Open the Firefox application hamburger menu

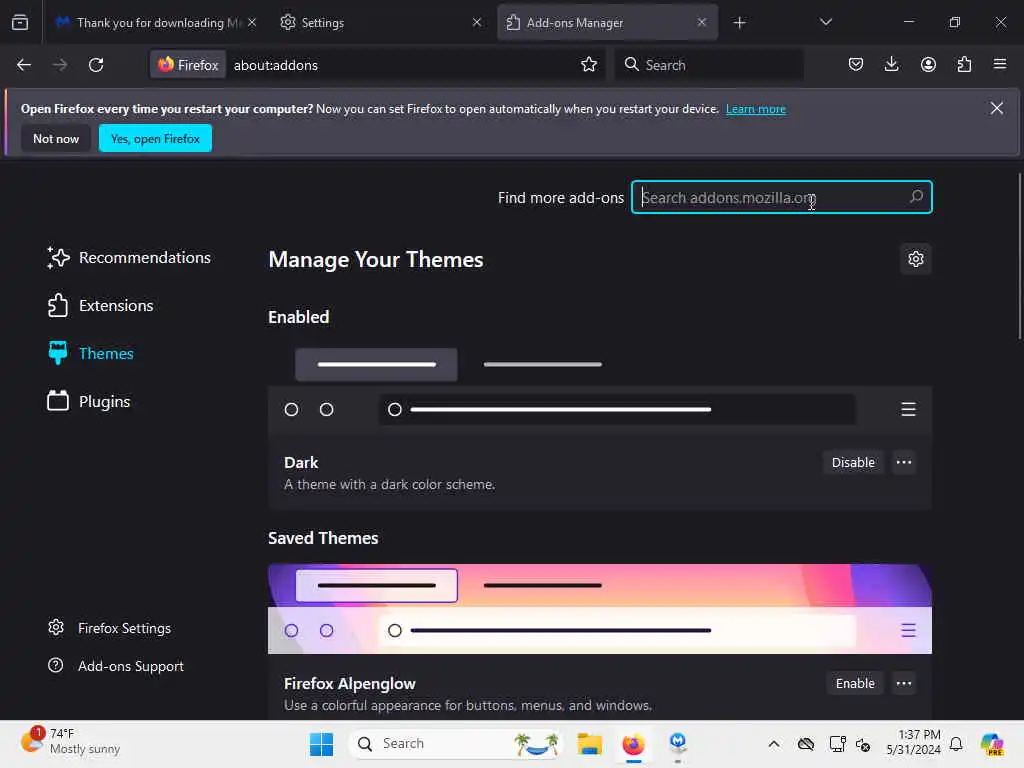(1000, 64)
